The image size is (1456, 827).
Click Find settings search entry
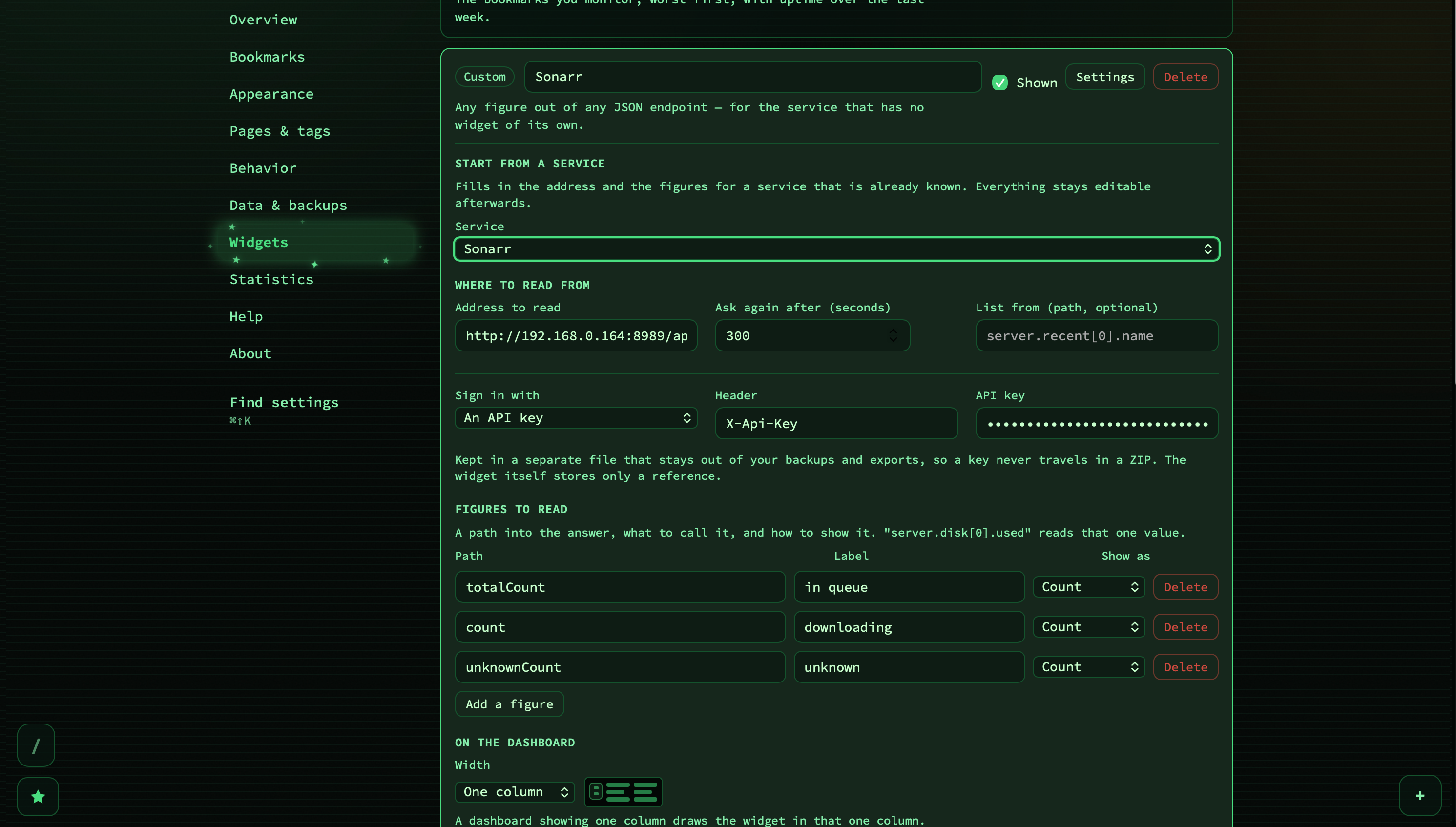coord(284,402)
